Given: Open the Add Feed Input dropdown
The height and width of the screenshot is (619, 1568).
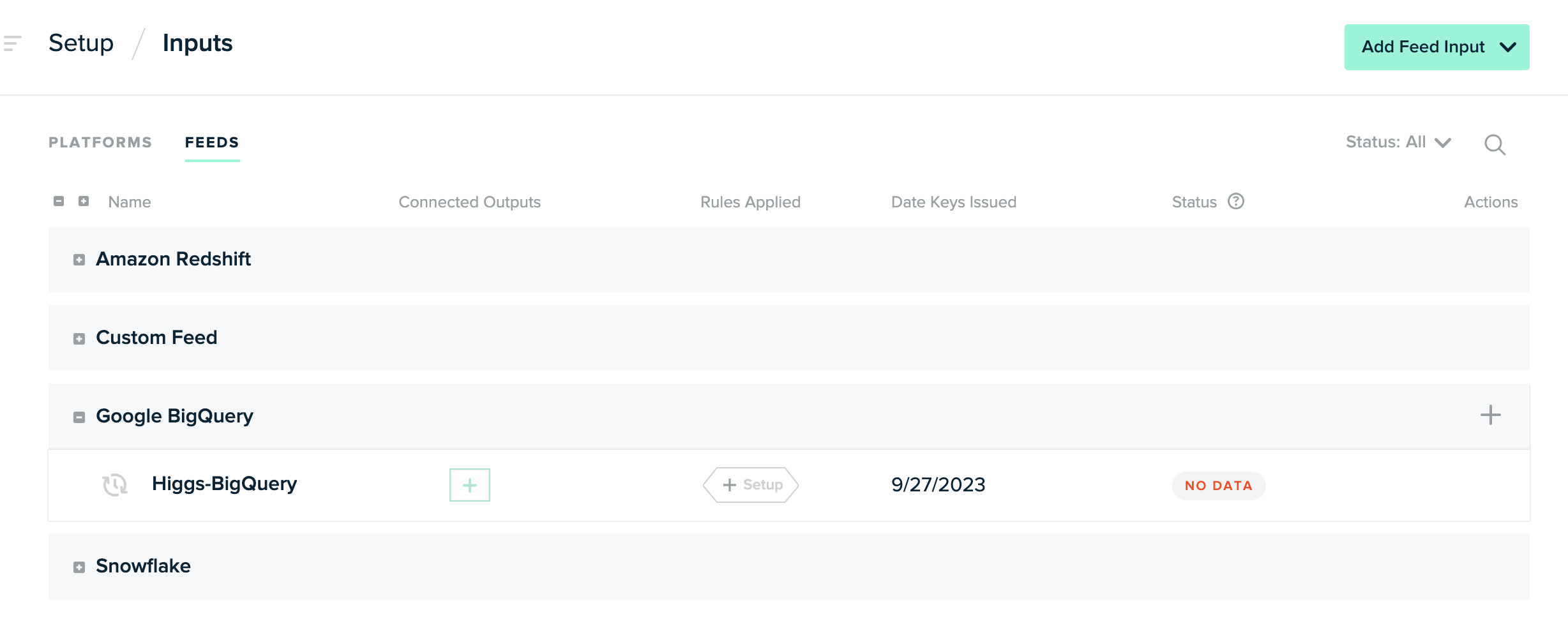Looking at the screenshot, I should [x=1437, y=47].
